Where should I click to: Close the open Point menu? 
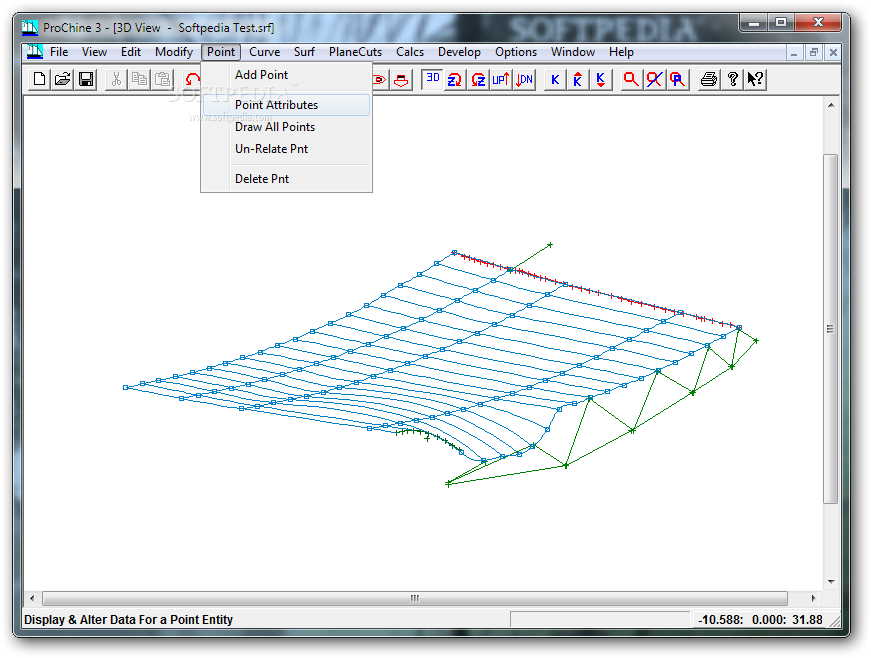tap(221, 52)
